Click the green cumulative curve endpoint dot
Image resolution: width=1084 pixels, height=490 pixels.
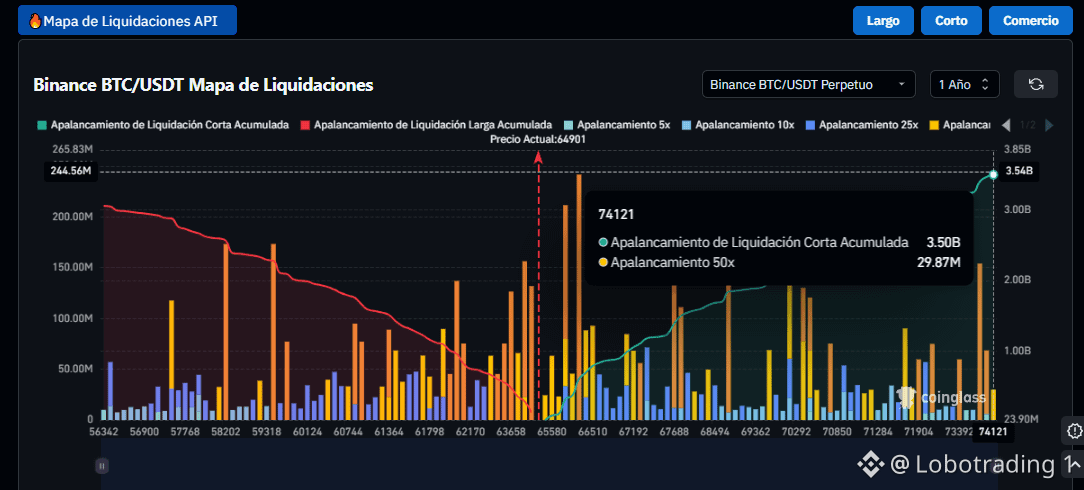pyautogui.click(x=993, y=174)
